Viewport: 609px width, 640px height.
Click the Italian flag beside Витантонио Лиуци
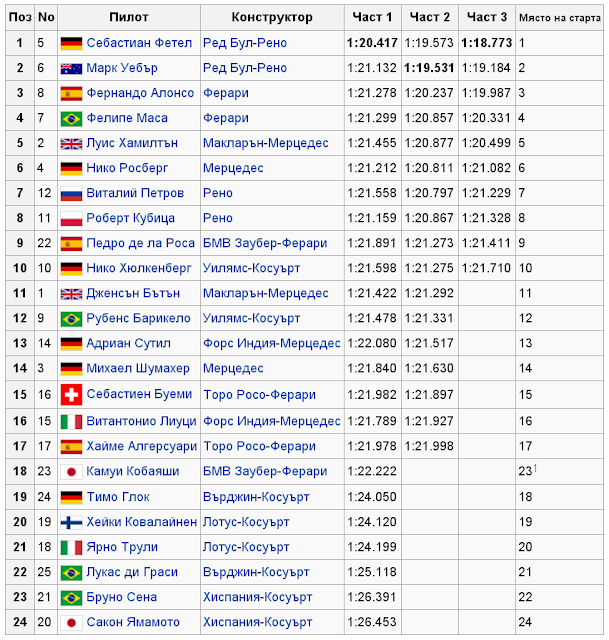(x=71, y=422)
